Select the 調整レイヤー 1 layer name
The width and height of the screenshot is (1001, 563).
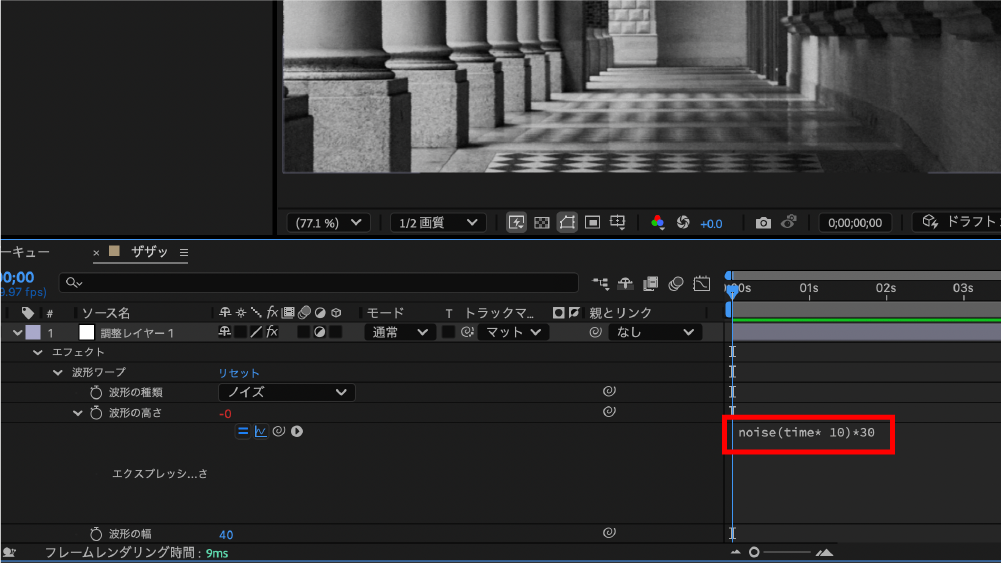coord(137,333)
